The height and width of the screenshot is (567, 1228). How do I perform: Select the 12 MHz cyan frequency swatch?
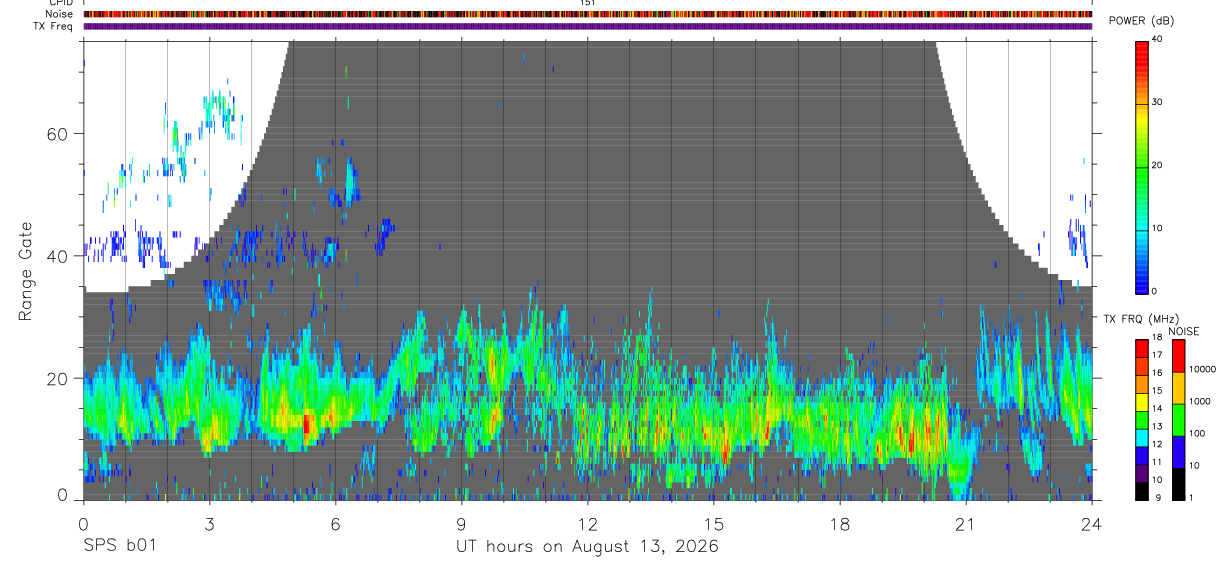coord(1141,443)
